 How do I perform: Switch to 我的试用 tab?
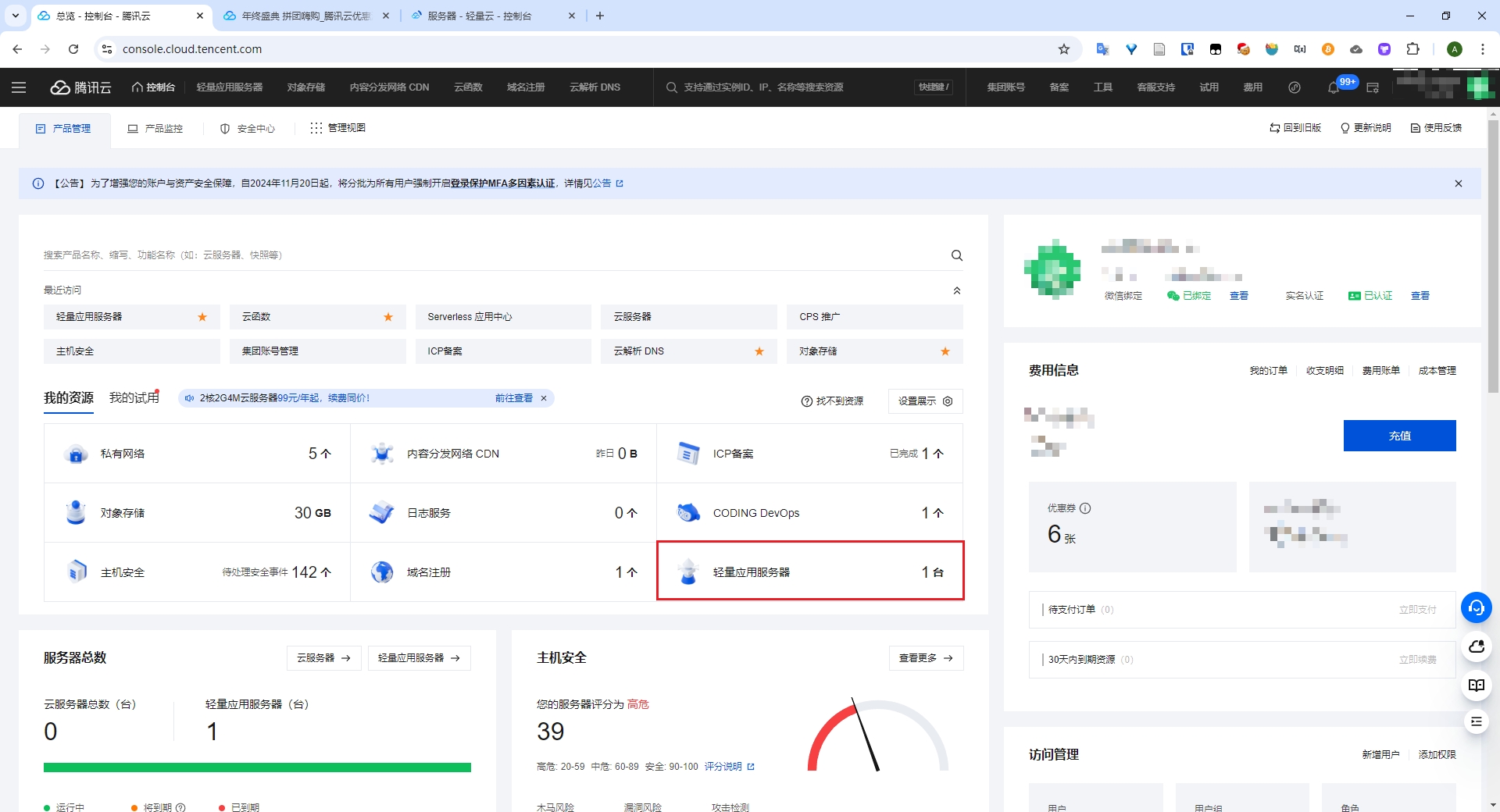point(134,398)
